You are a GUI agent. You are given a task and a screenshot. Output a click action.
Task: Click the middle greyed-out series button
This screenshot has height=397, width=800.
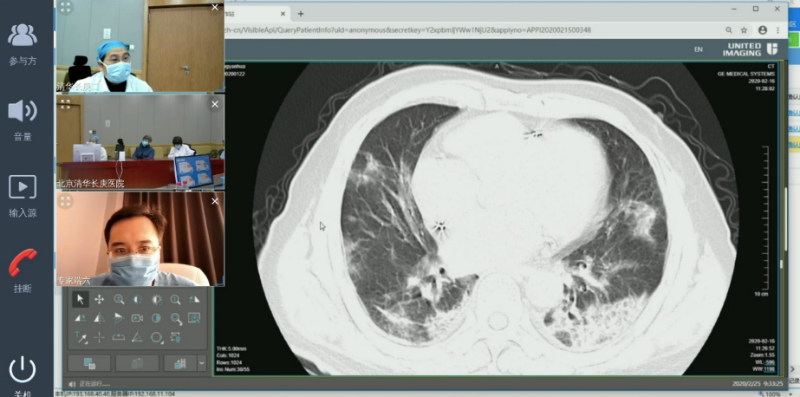click(x=137, y=363)
